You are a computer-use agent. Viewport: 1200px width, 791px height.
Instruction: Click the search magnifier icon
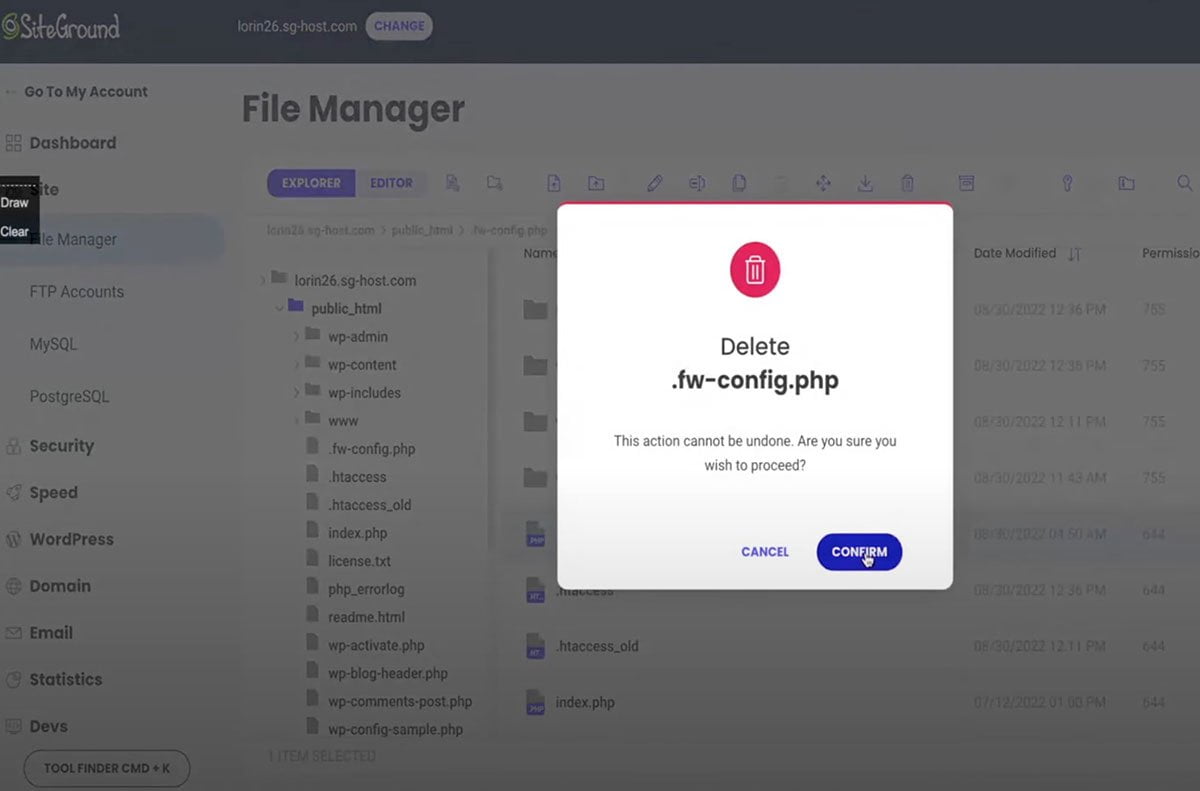pos(1185,183)
